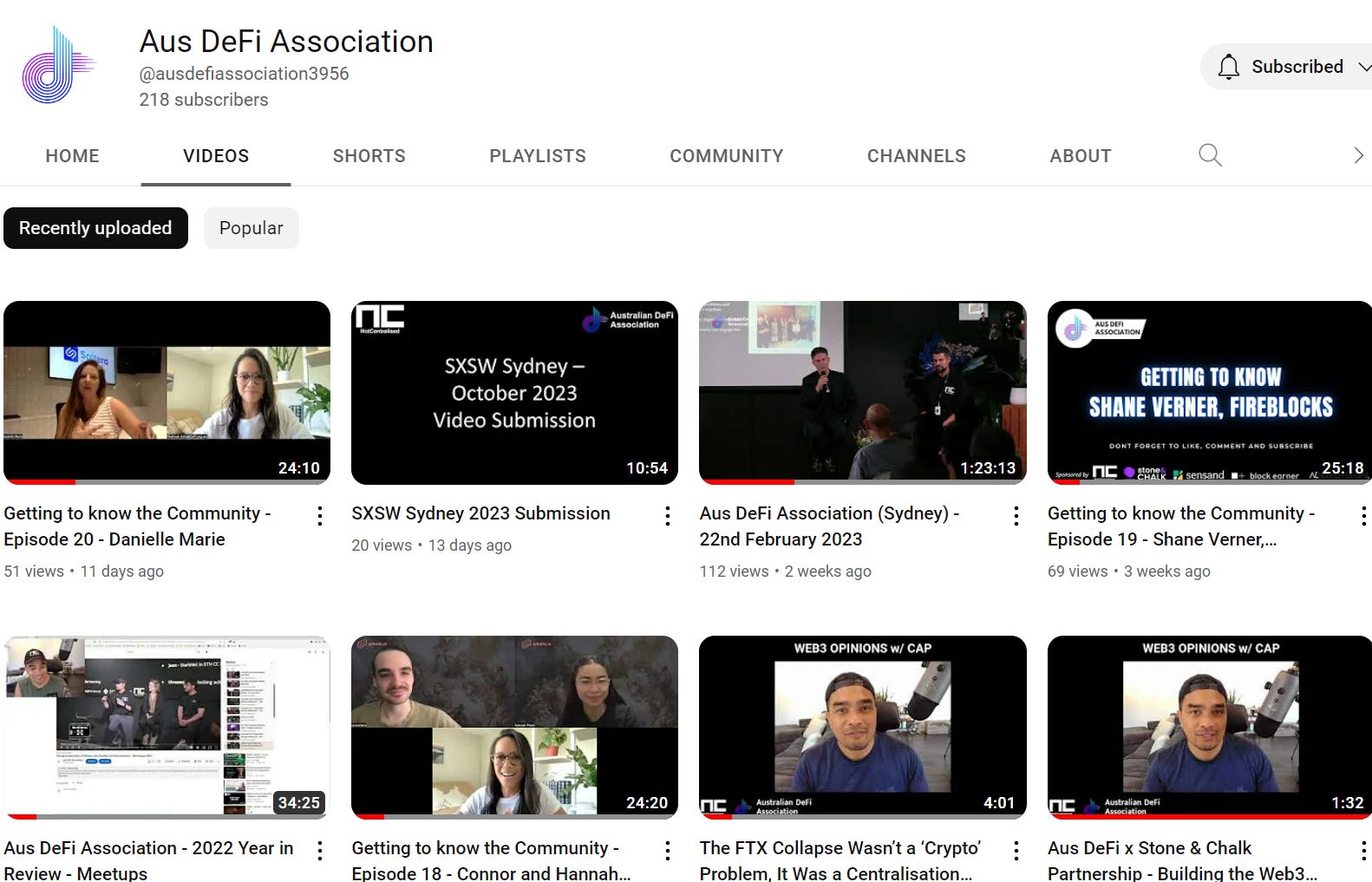1372x882 pixels.
Task: Open the ABOUT tab
Action: pyautogui.click(x=1081, y=156)
